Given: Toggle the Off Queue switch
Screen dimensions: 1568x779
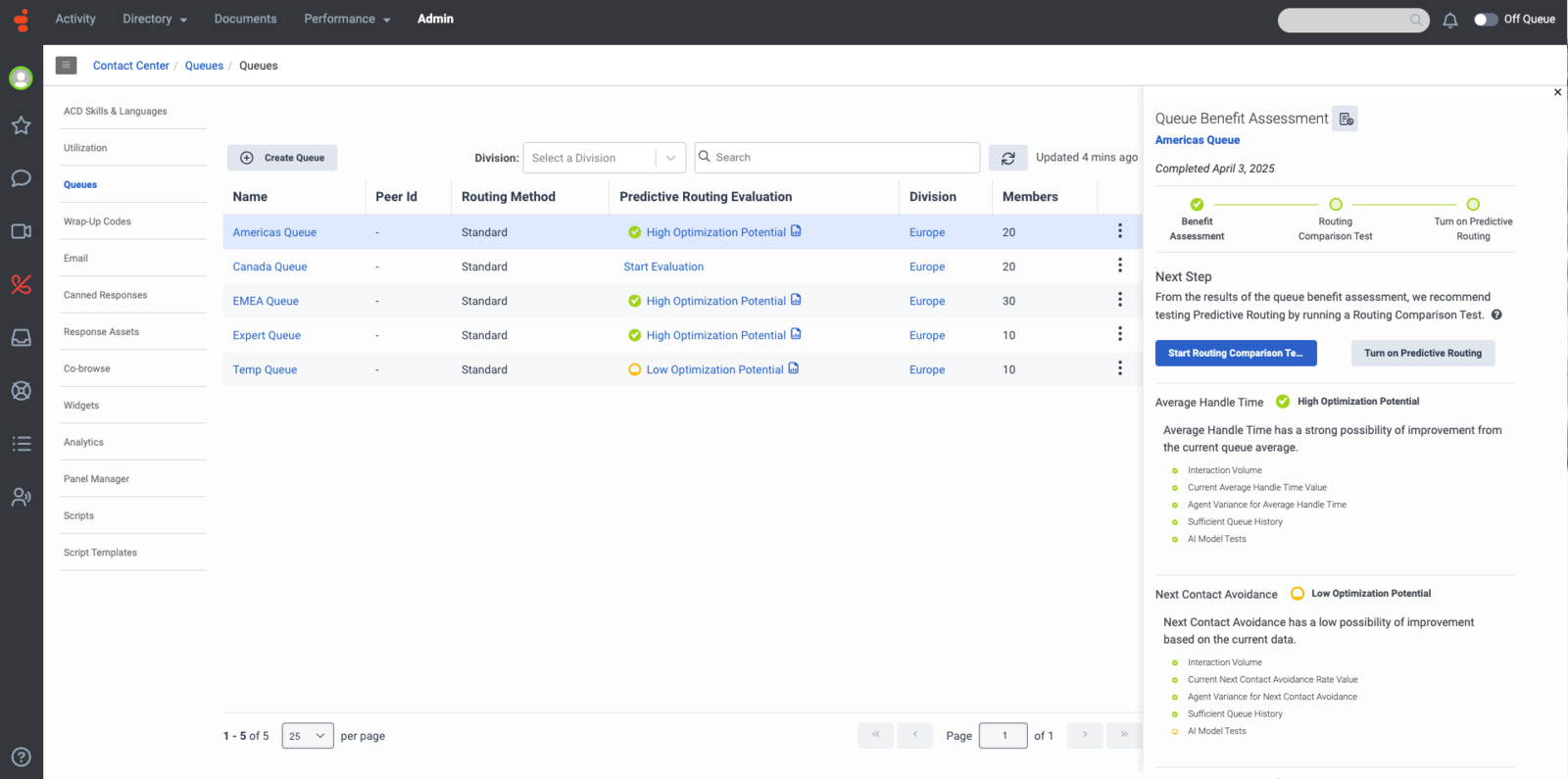Looking at the screenshot, I should (x=1486, y=20).
